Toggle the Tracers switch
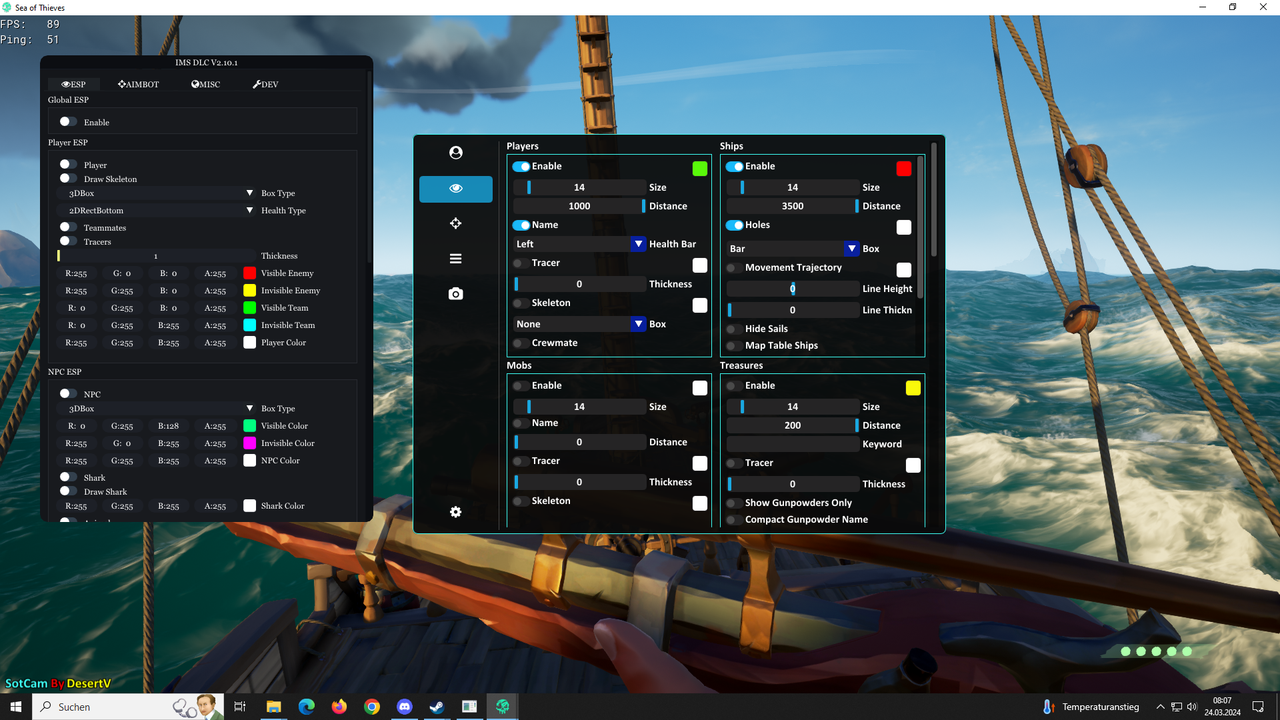Viewport: 1280px width, 720px height. [x=68, y=241]
